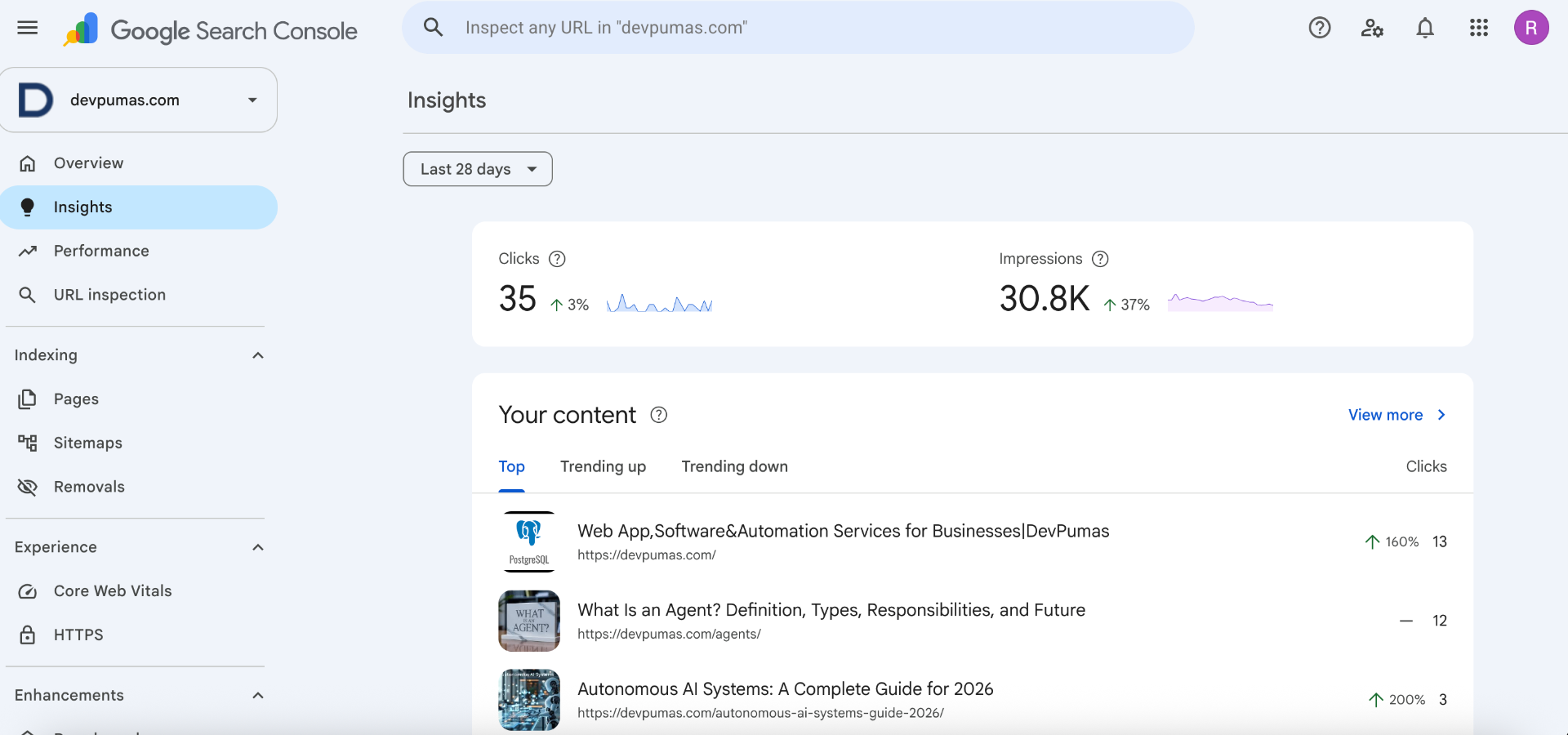The image size is (1568, 735).
Task: Click the Pages document icon
Action: tap(28, 399)
